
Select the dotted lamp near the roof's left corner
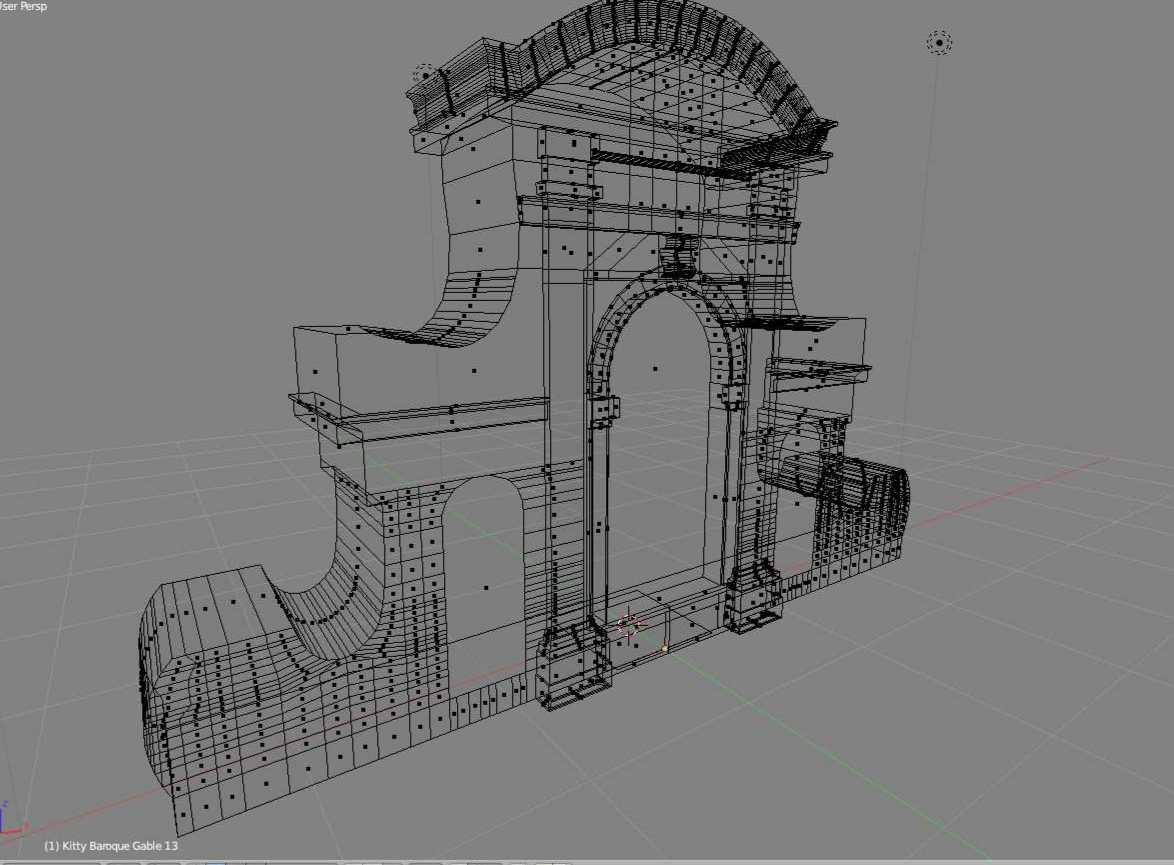point(425,75)
